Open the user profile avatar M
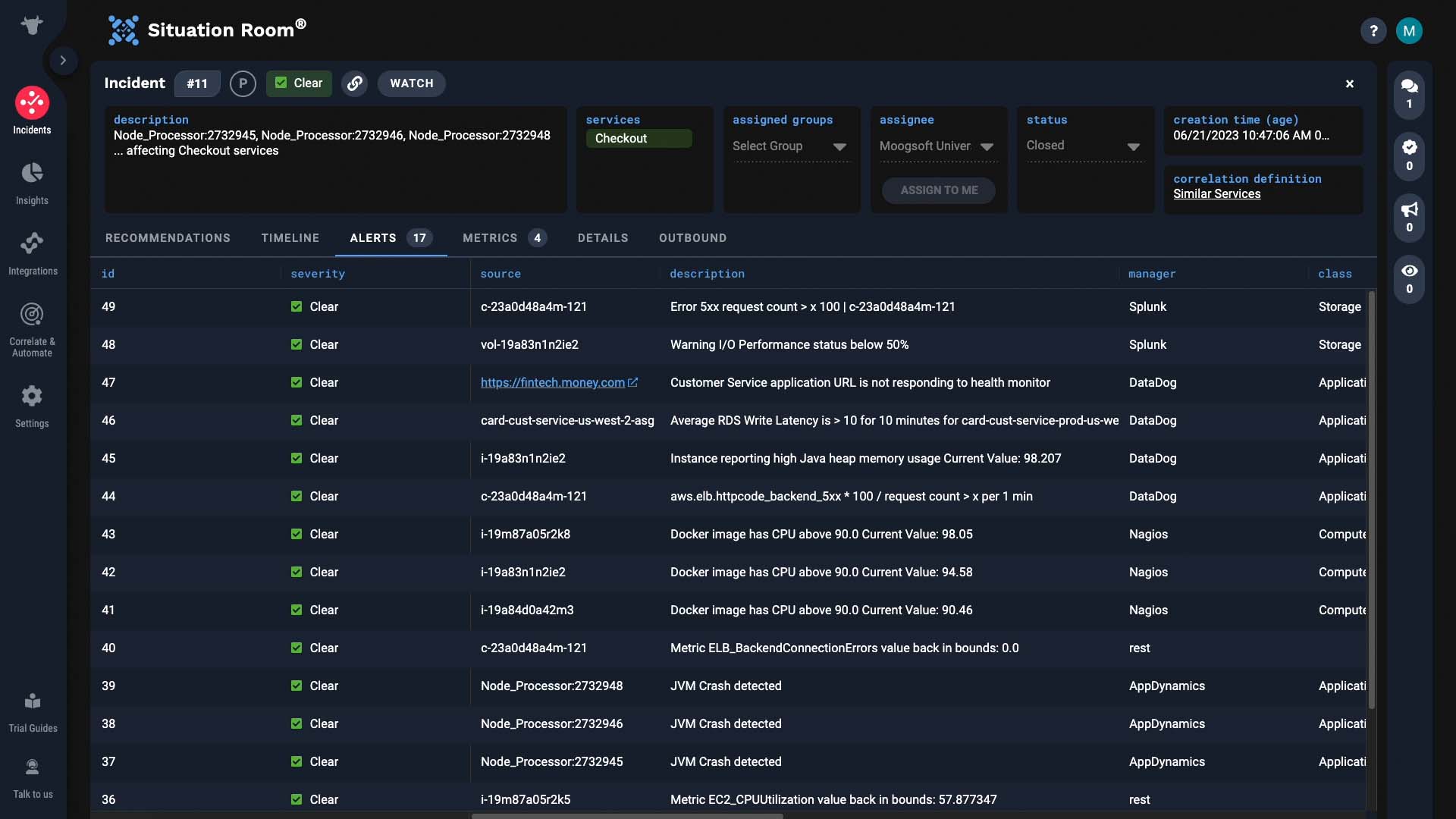 (1409, 31)
